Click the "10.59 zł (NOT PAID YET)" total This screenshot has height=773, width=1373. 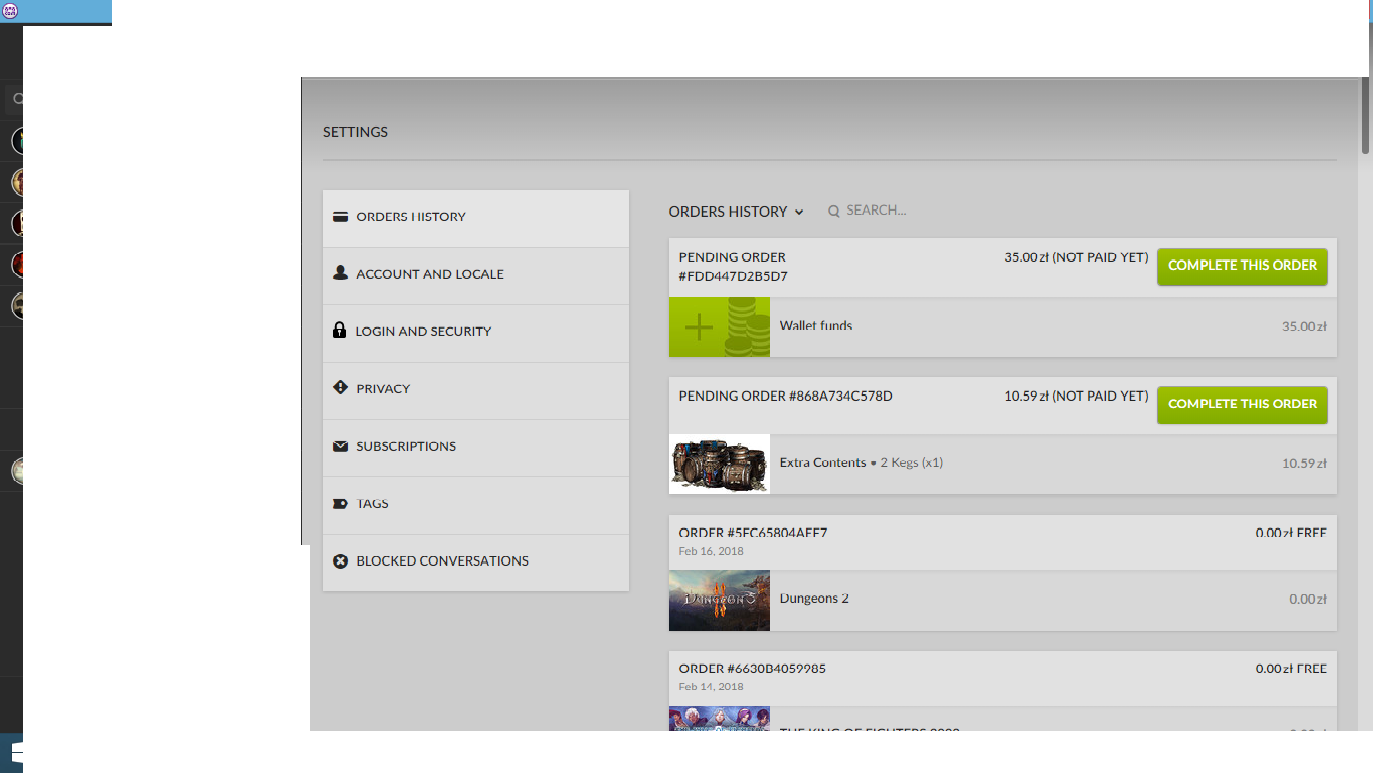(x=1076, y=397)
